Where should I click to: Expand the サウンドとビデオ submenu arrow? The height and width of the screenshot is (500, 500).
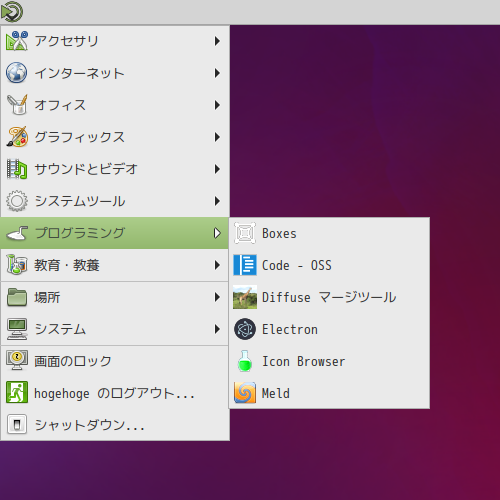(x=217, y=169)
